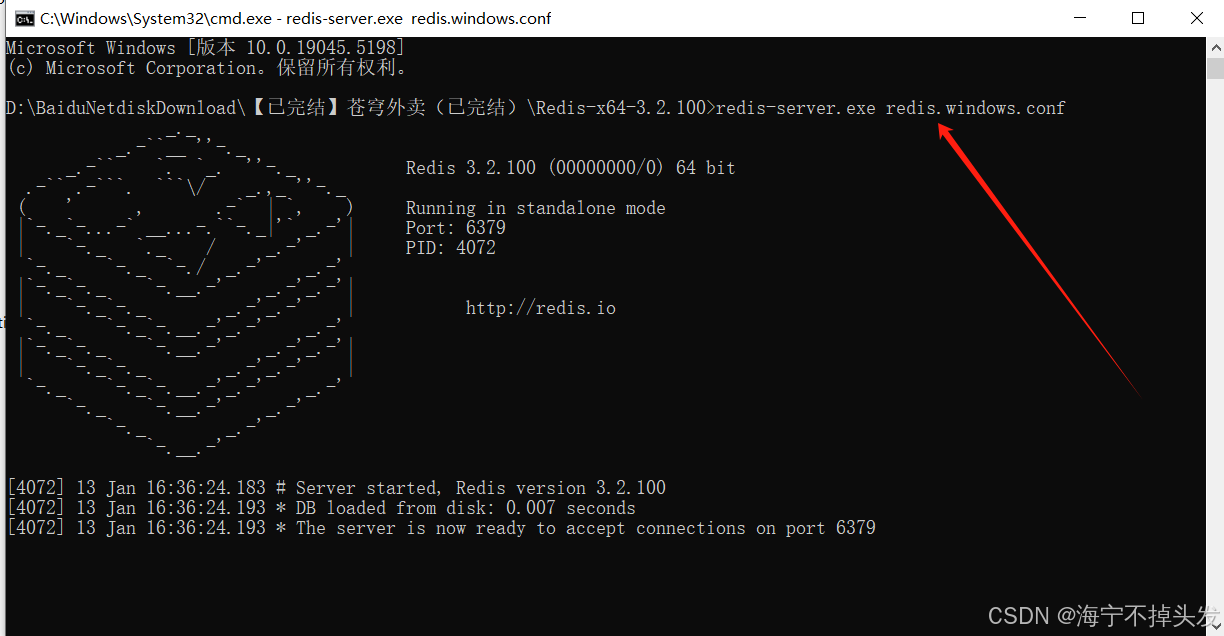The width and height of the screenshot is (1224, 636).
Task: Click 'Microsoft Windows [版本 10.0.19045.5198]' line
Action: [205, 48]
